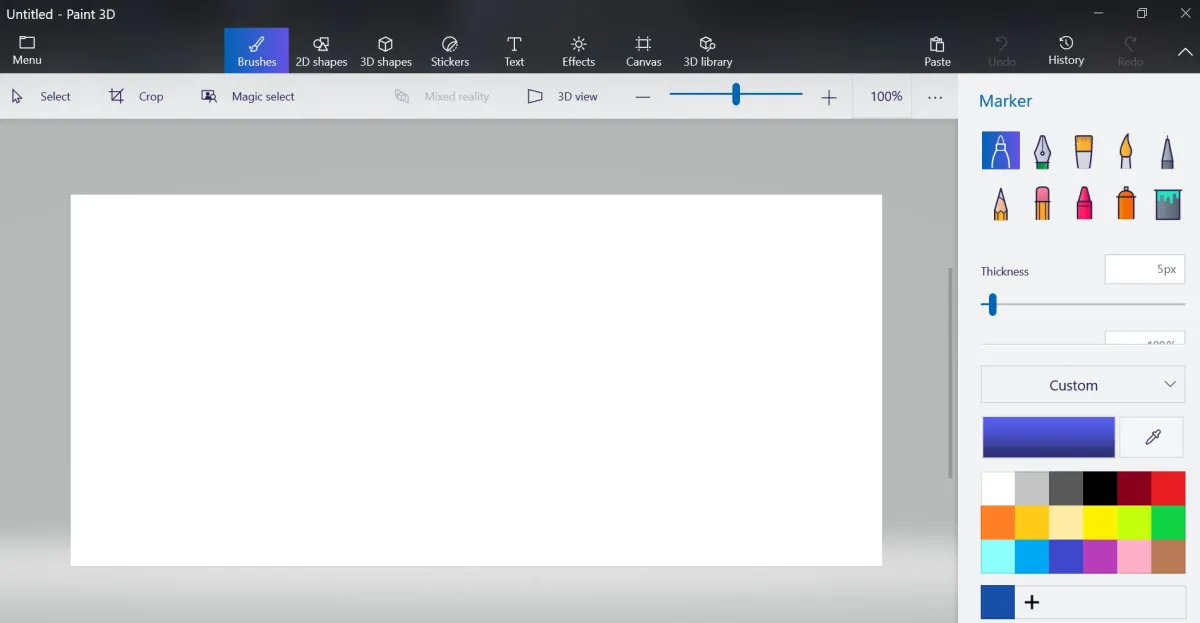The height and width of the screenshot is (623, 1200).
Task: Open the History panel
Action: (x=1066, y=50)
